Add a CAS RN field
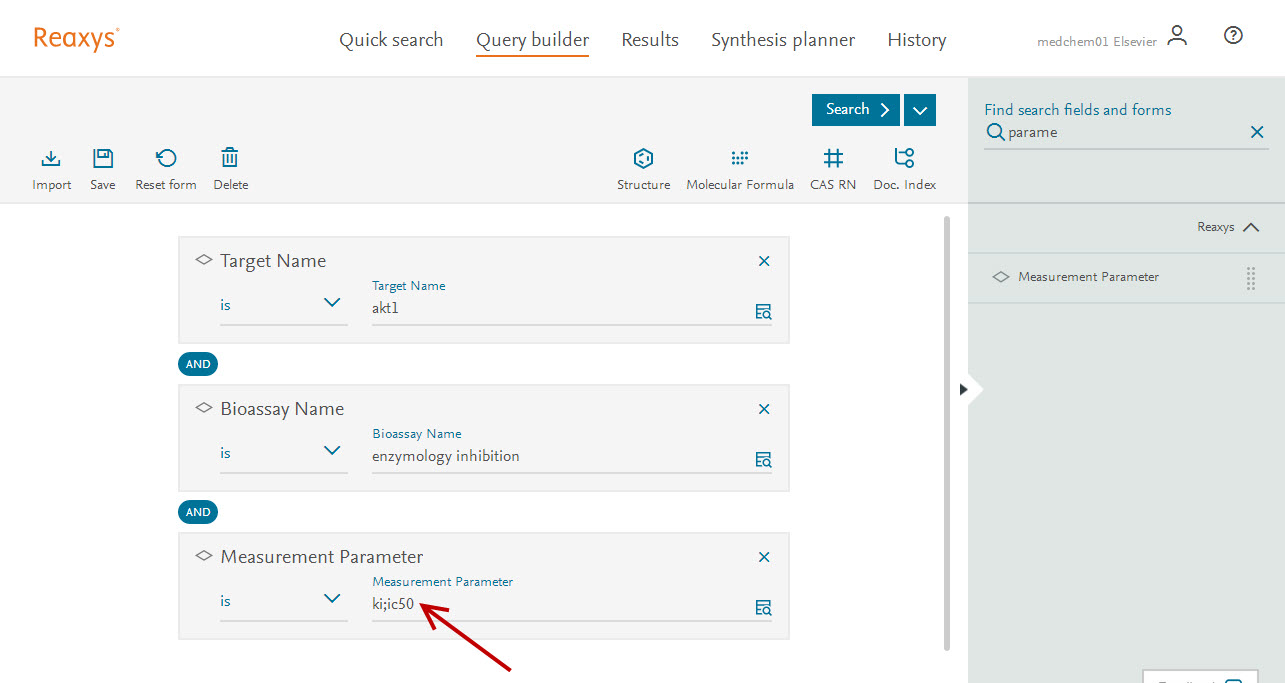 [x=833, y=159]
